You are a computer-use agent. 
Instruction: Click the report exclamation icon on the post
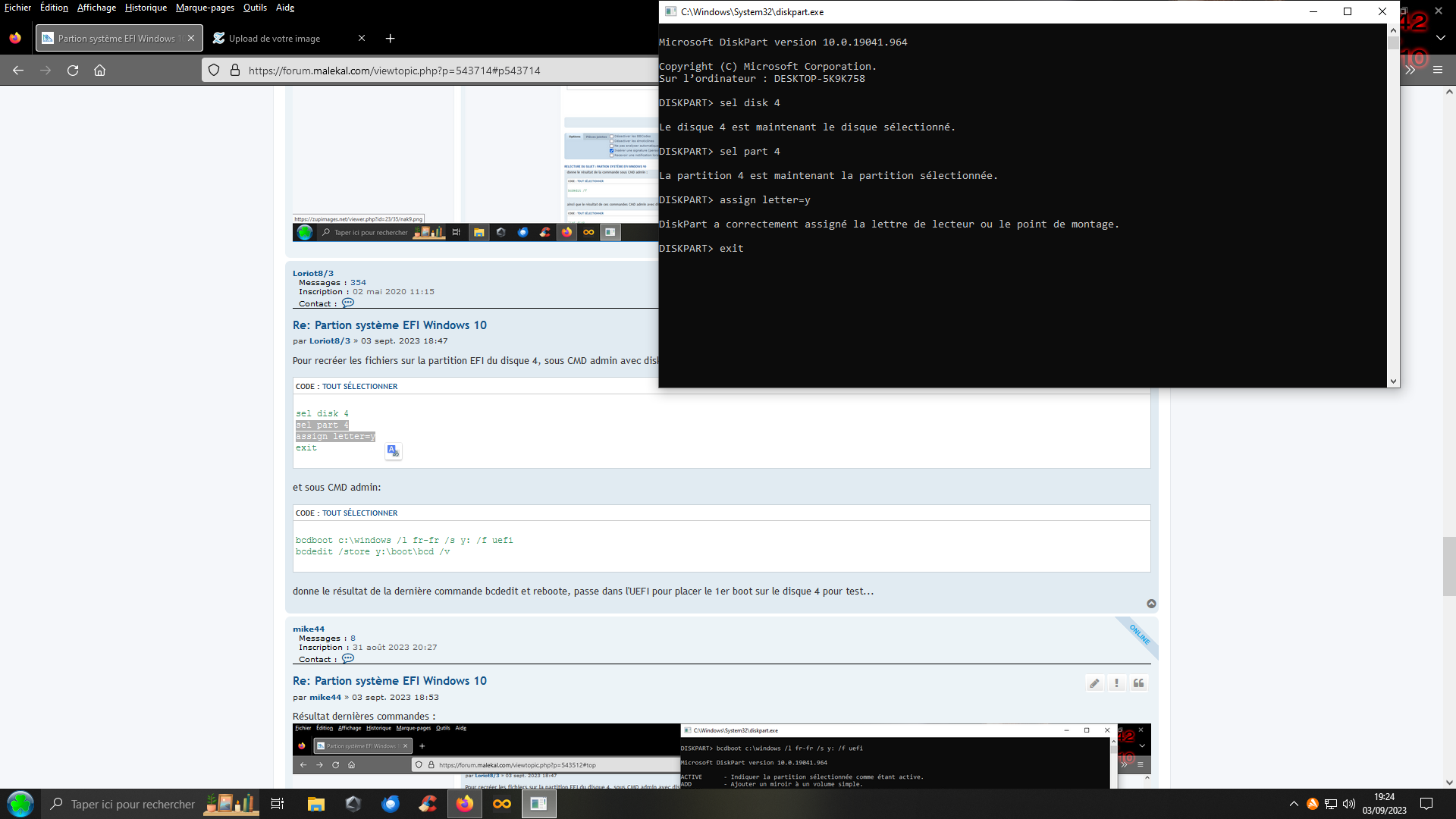[x=1116, y=683]
